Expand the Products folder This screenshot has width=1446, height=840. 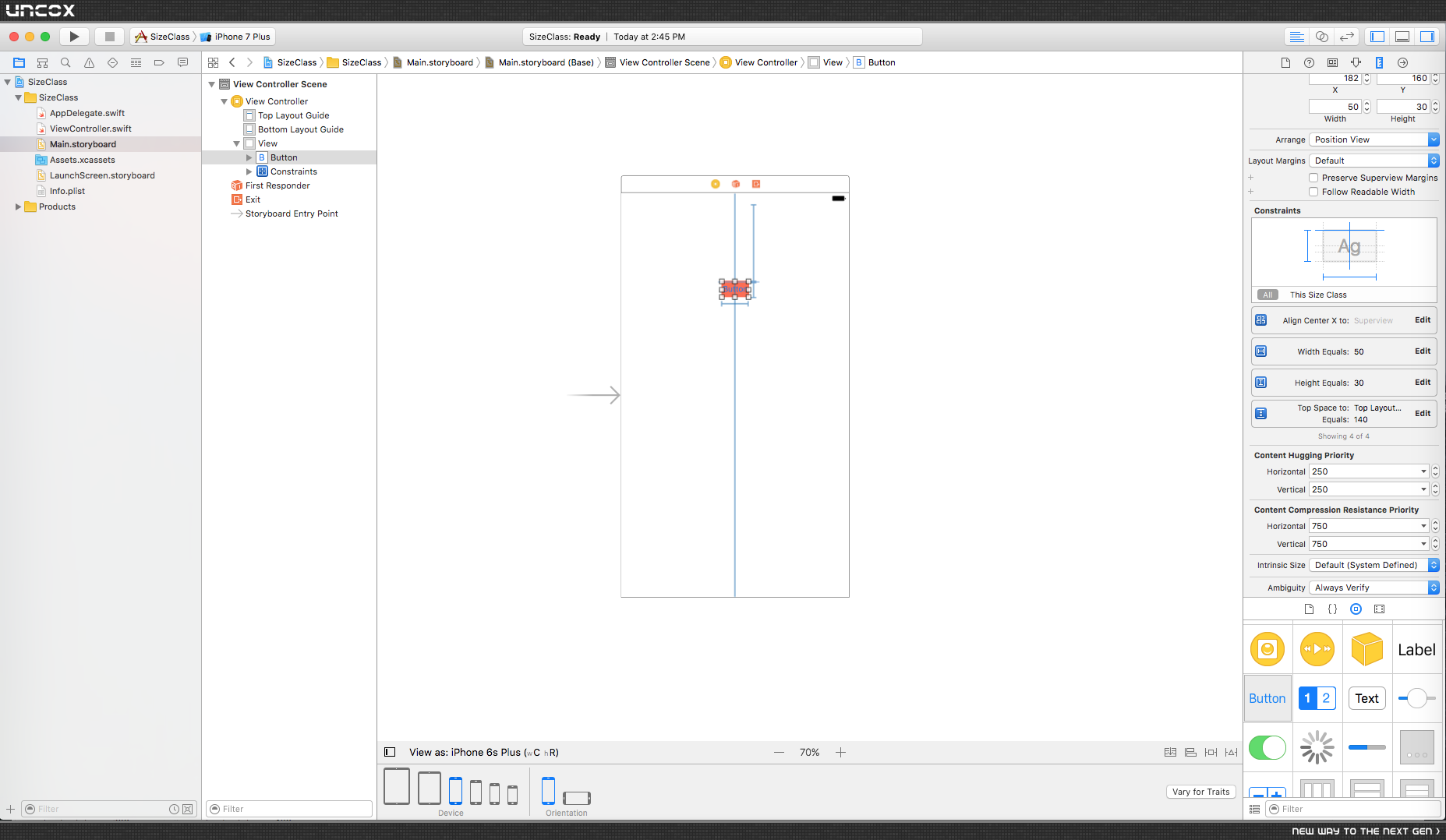19,206
